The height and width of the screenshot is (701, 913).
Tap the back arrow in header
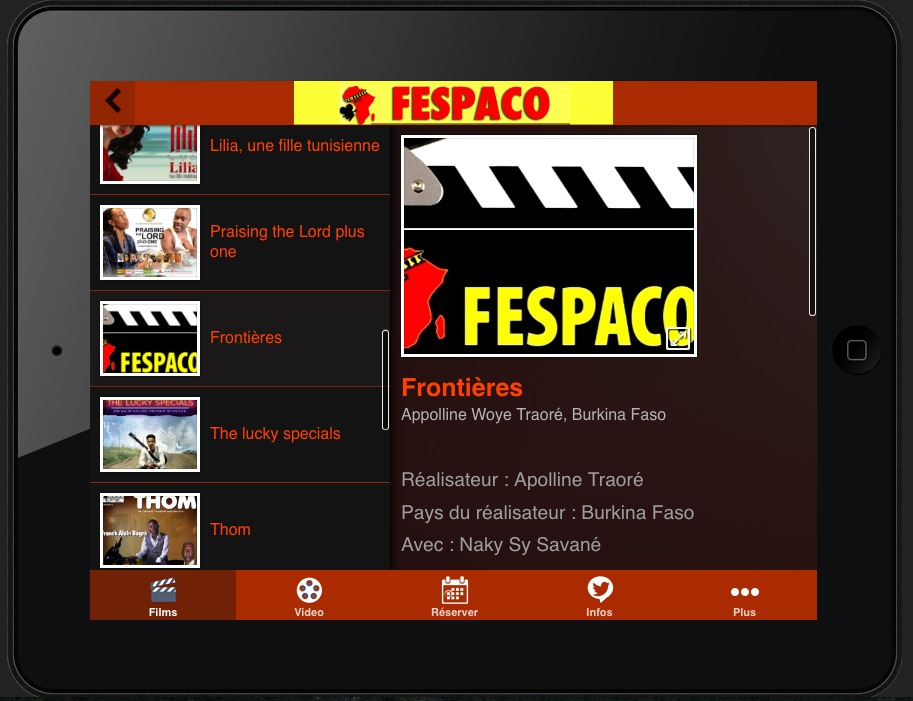click(x=113, y=101)
